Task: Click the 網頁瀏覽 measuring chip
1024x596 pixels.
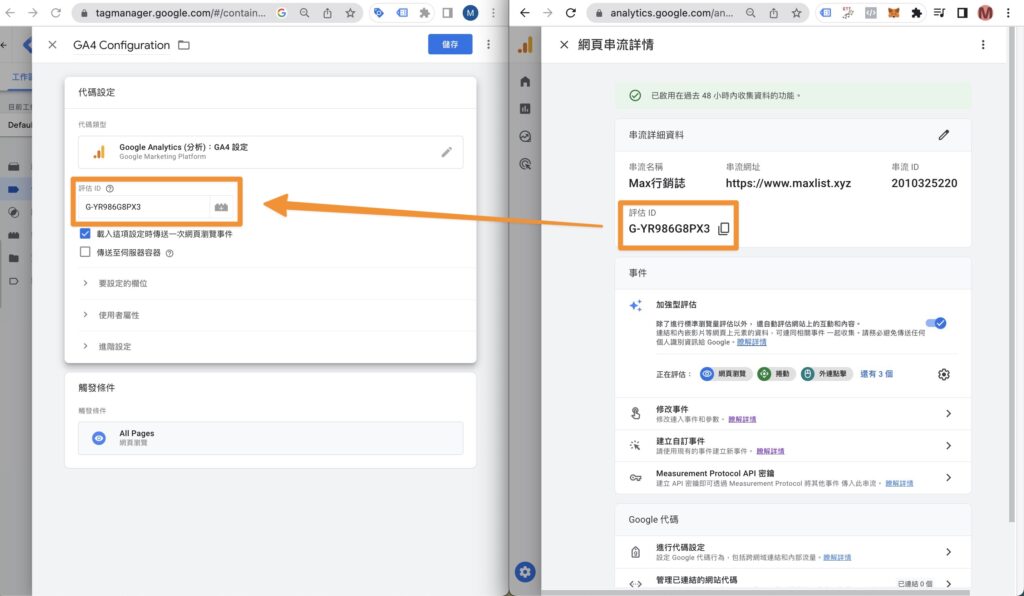Action: pos(724,374)
